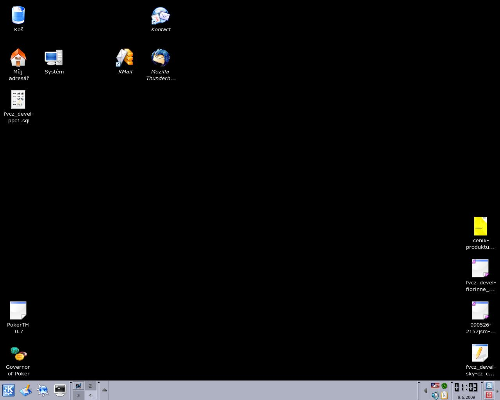Expand the panel applet arrow beside pager
500x400 pixels.
[x=104, y=390]
